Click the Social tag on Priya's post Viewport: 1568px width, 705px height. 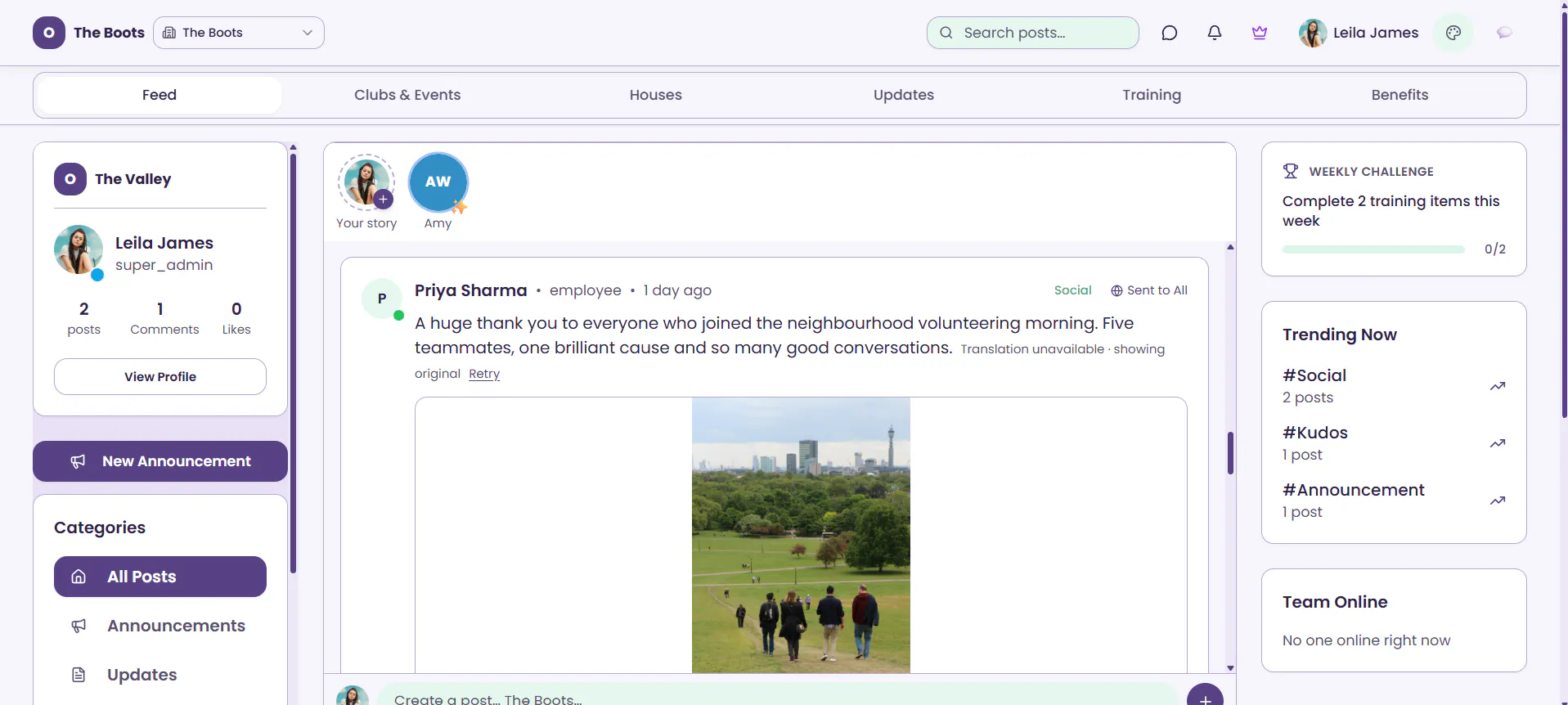point(1072,290)
